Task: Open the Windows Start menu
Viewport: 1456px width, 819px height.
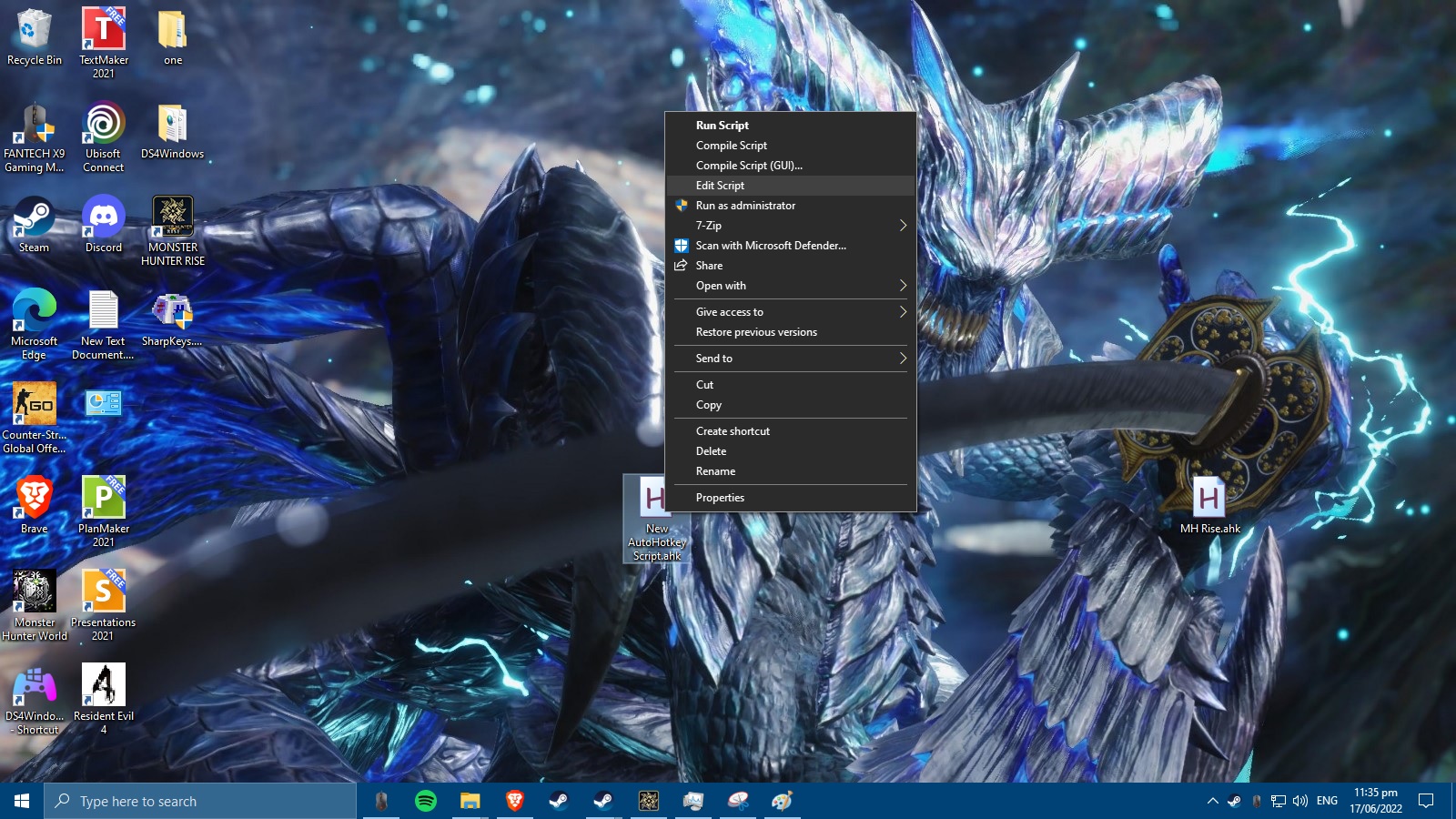Action: pyautogui.click(x=22, y=801)
